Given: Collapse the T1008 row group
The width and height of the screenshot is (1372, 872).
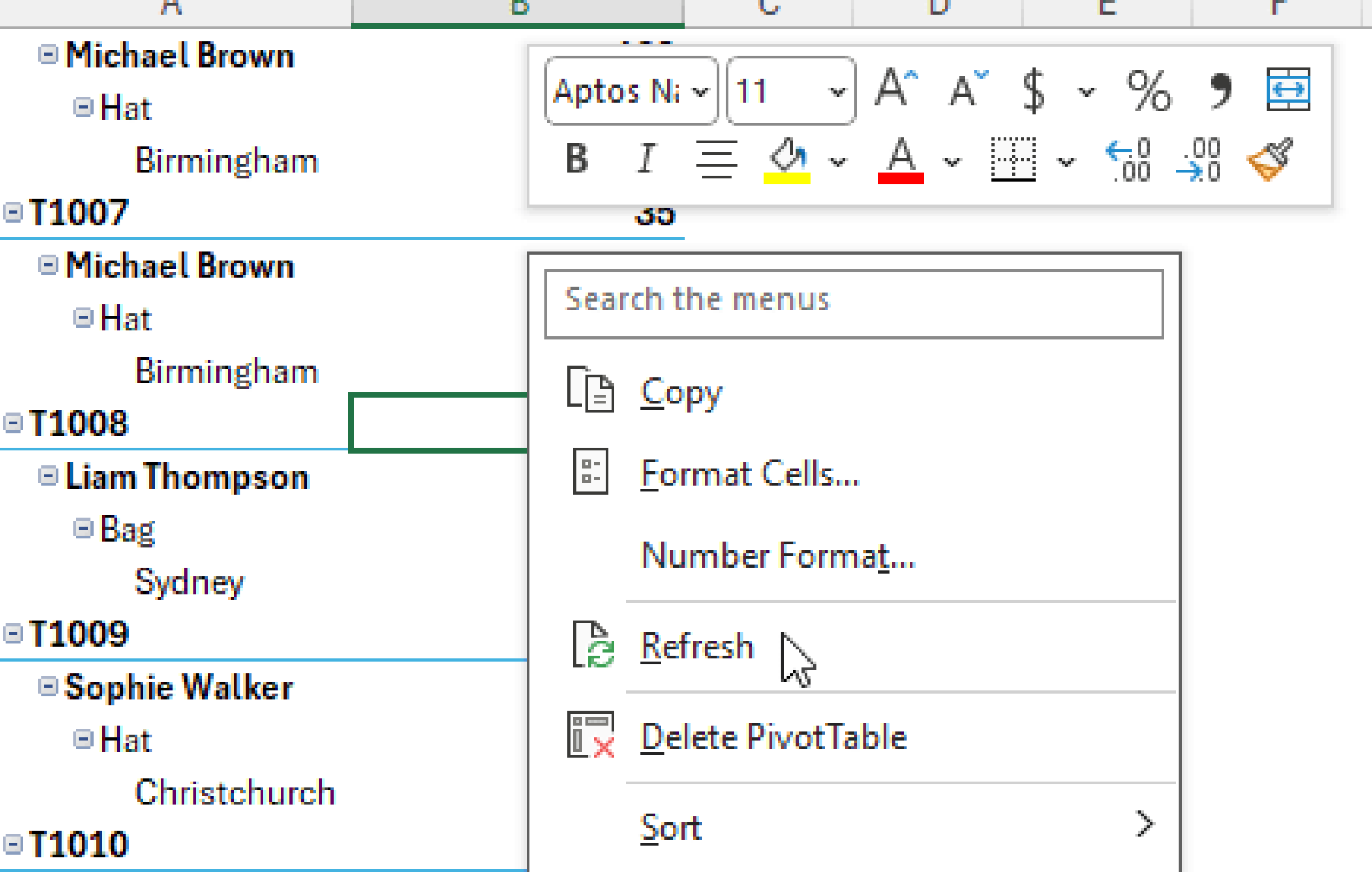Looking at the screenshot, I should [13, 423].
